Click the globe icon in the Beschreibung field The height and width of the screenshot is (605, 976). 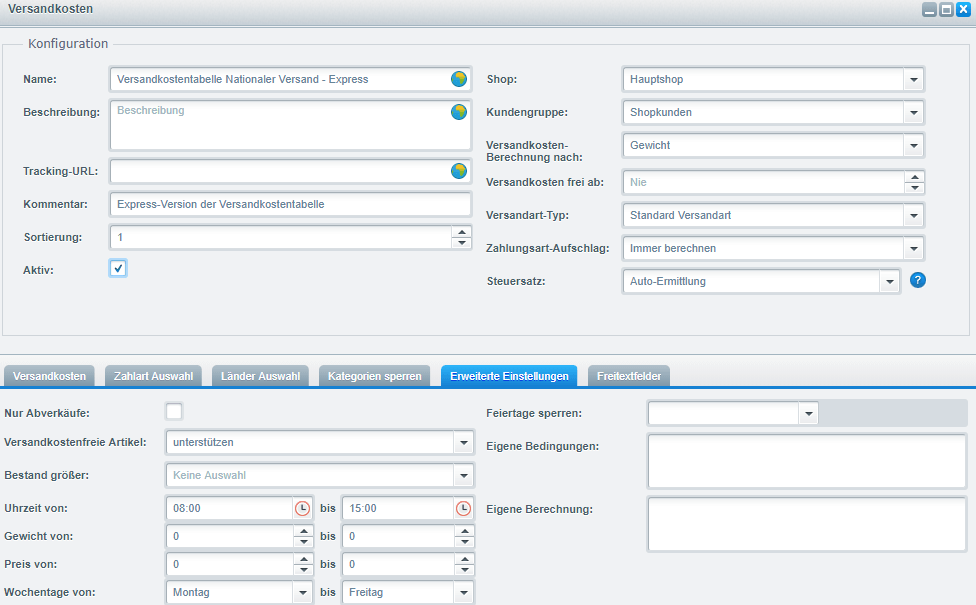(x=459, y=112)
